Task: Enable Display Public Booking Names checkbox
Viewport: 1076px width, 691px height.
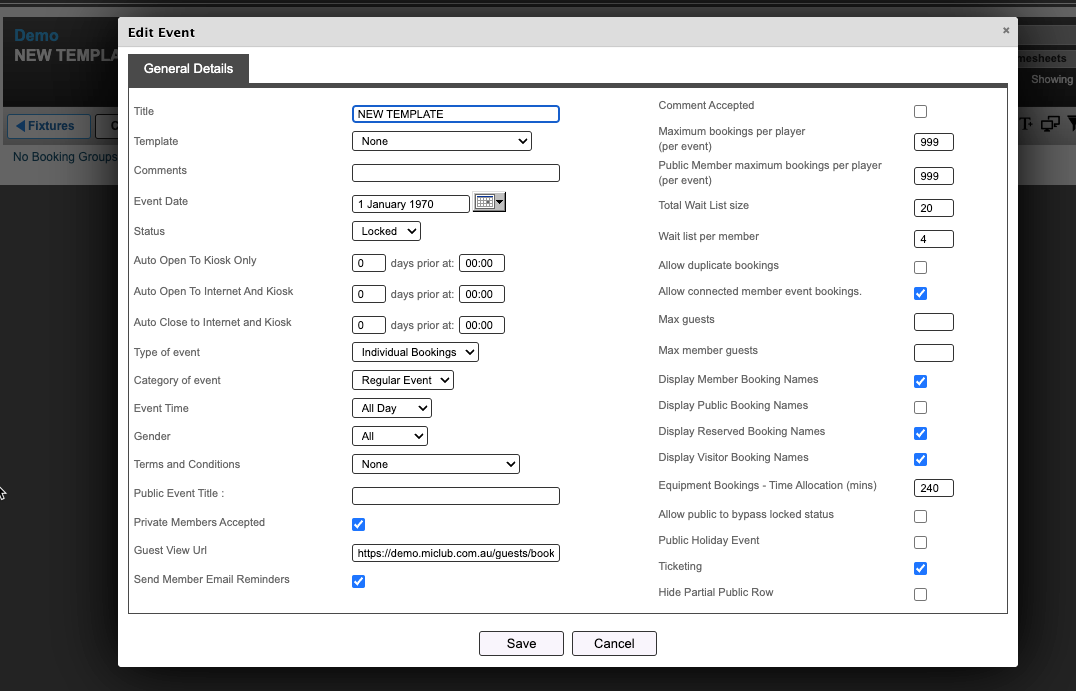Action: pyautogui.click(x=920, y=408)
